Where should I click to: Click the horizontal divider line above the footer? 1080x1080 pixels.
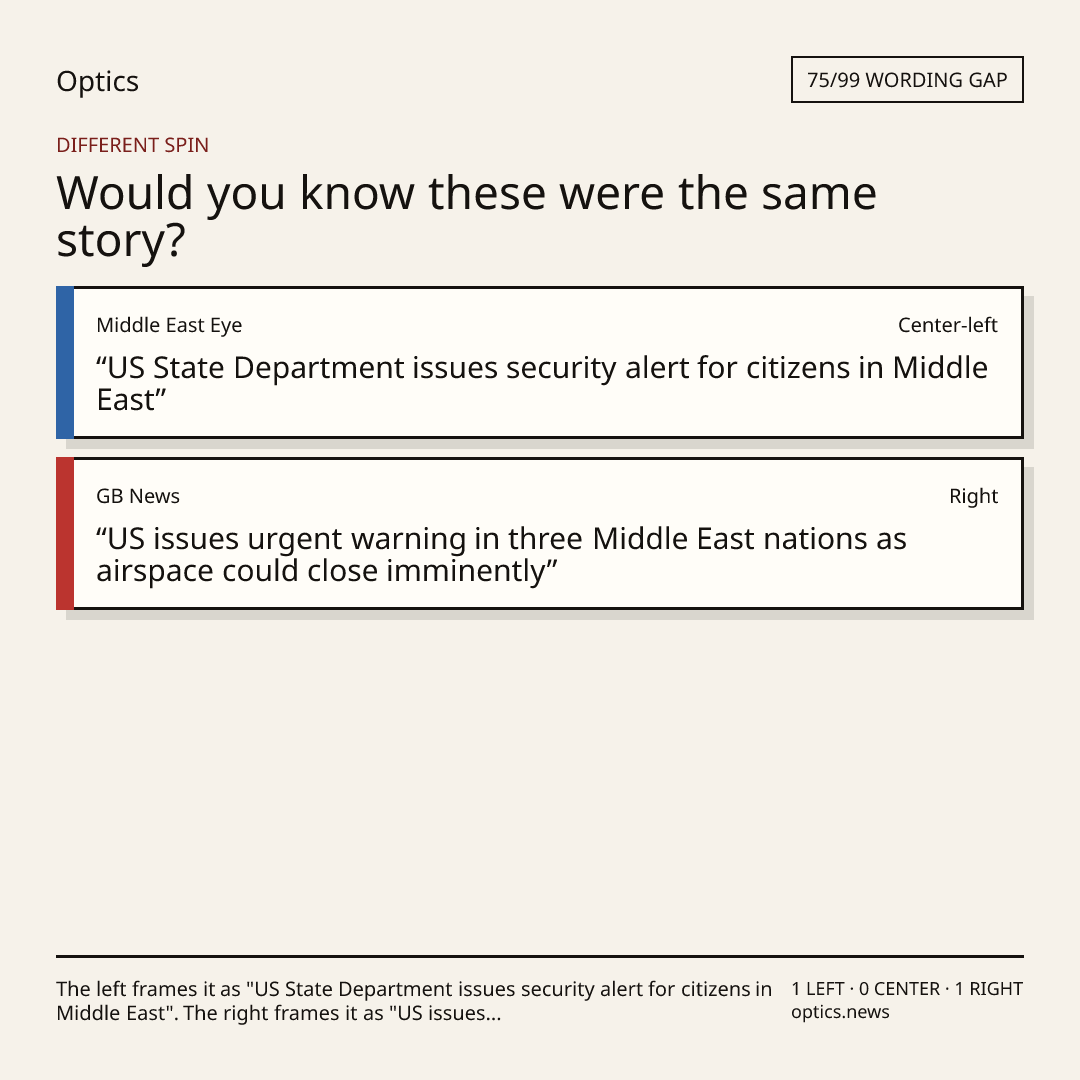[x=540, y=956]
